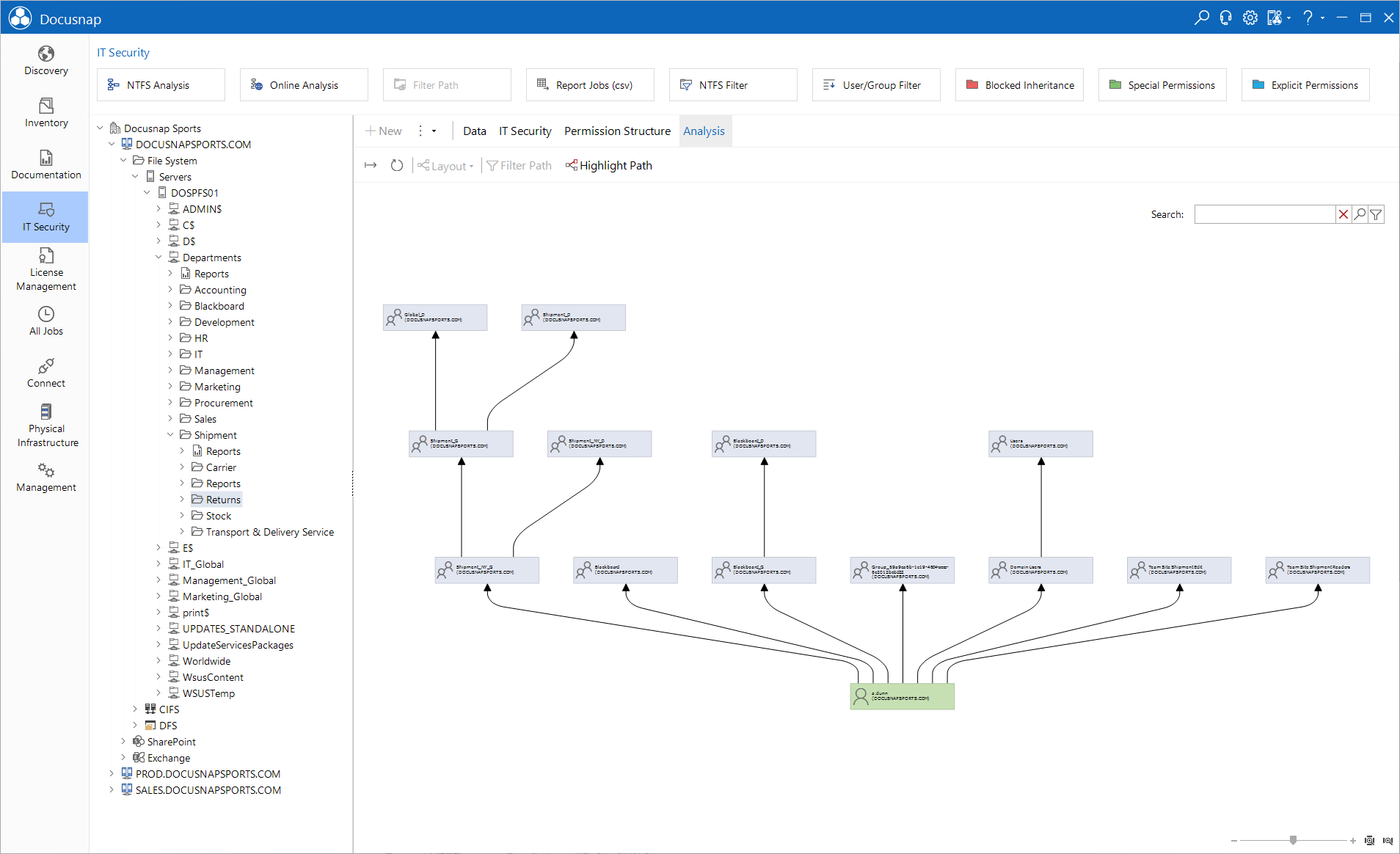Collapse the Departments share
1400x854 pixels.
(x=158, y=257)
